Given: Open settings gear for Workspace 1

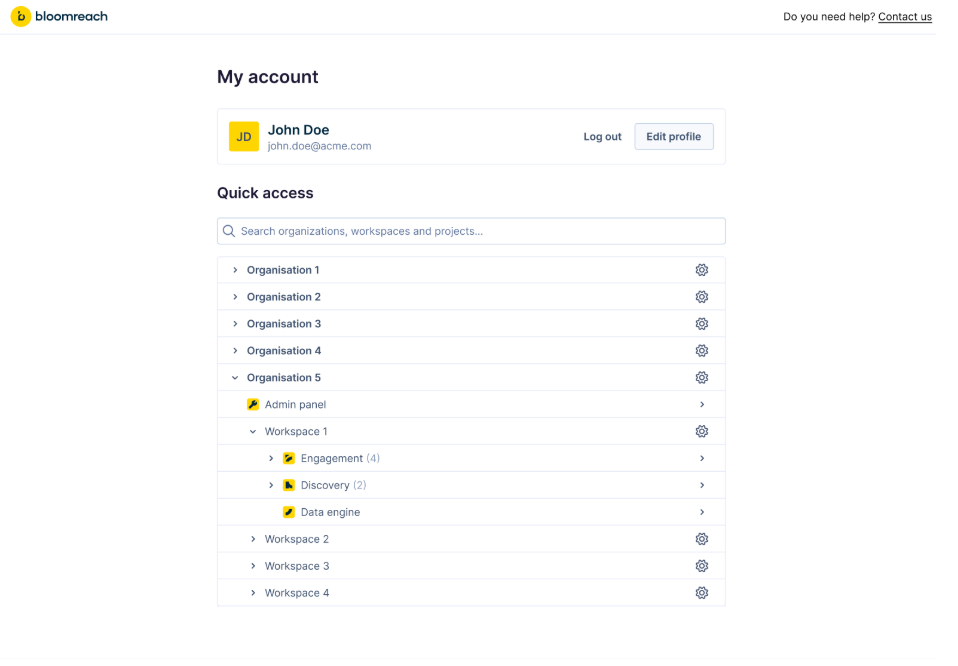Looking at the screenshot, I should 701,431.
